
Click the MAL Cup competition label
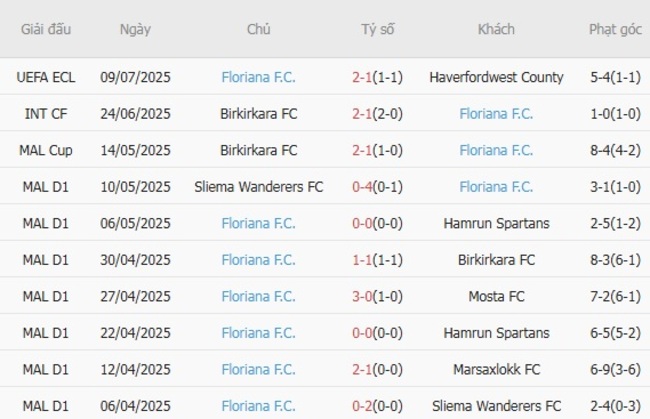(x=45, y=150)
